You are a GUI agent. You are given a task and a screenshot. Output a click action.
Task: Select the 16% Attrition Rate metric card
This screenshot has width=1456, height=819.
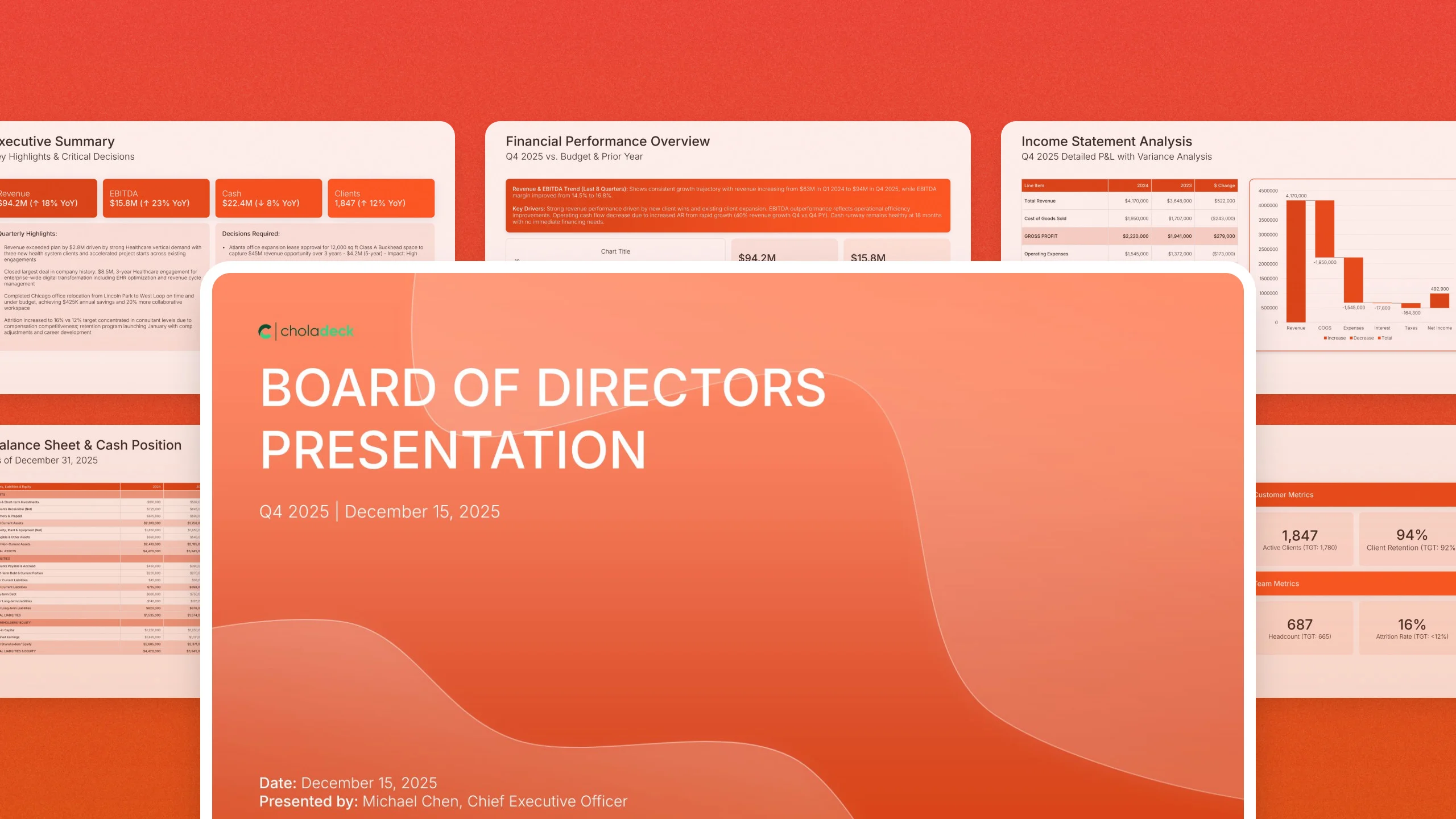tap(1408, 628)
